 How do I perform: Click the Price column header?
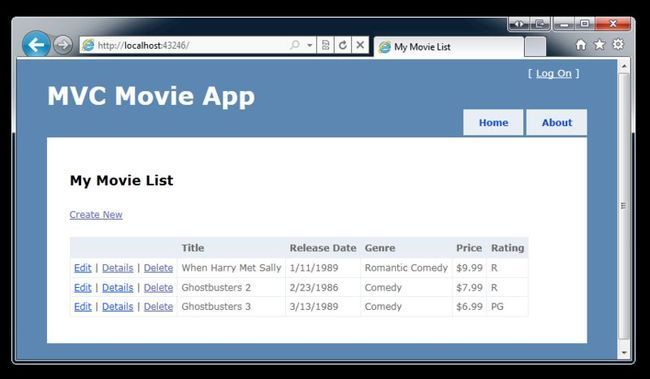click(469, 248)
